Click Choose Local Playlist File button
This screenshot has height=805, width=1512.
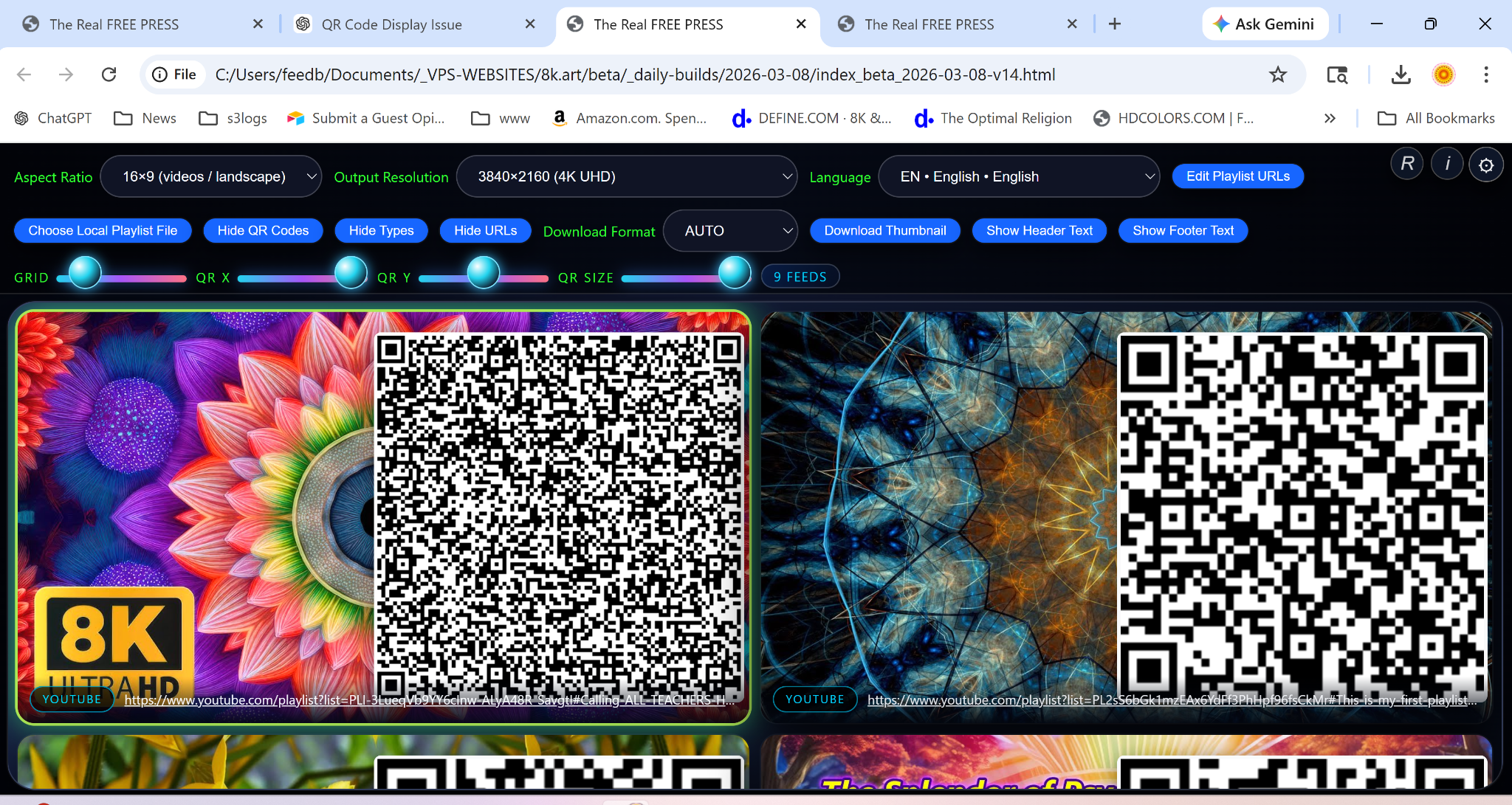[x=103, y=230]
